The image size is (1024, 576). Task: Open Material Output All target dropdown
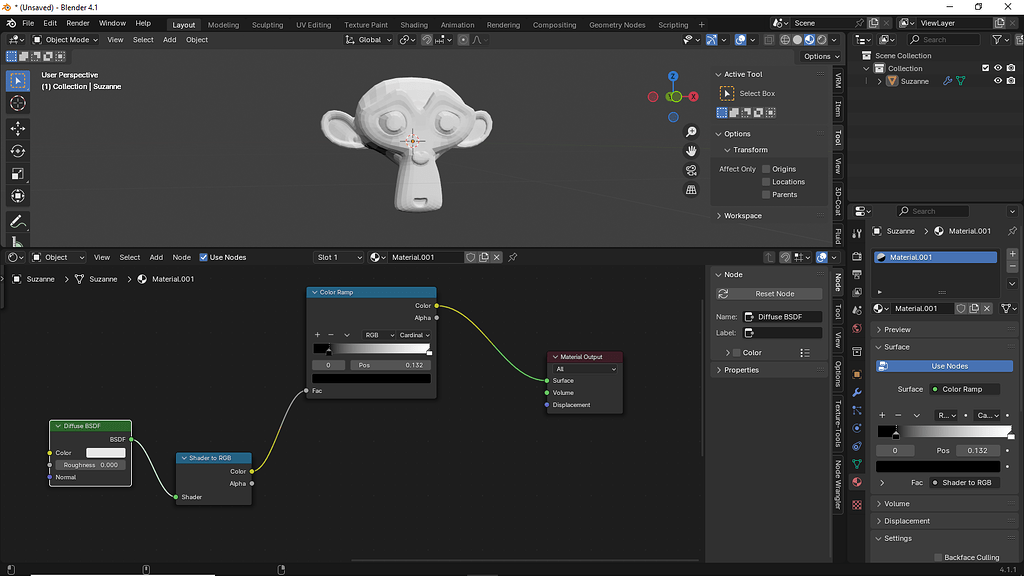pos(585,369)
